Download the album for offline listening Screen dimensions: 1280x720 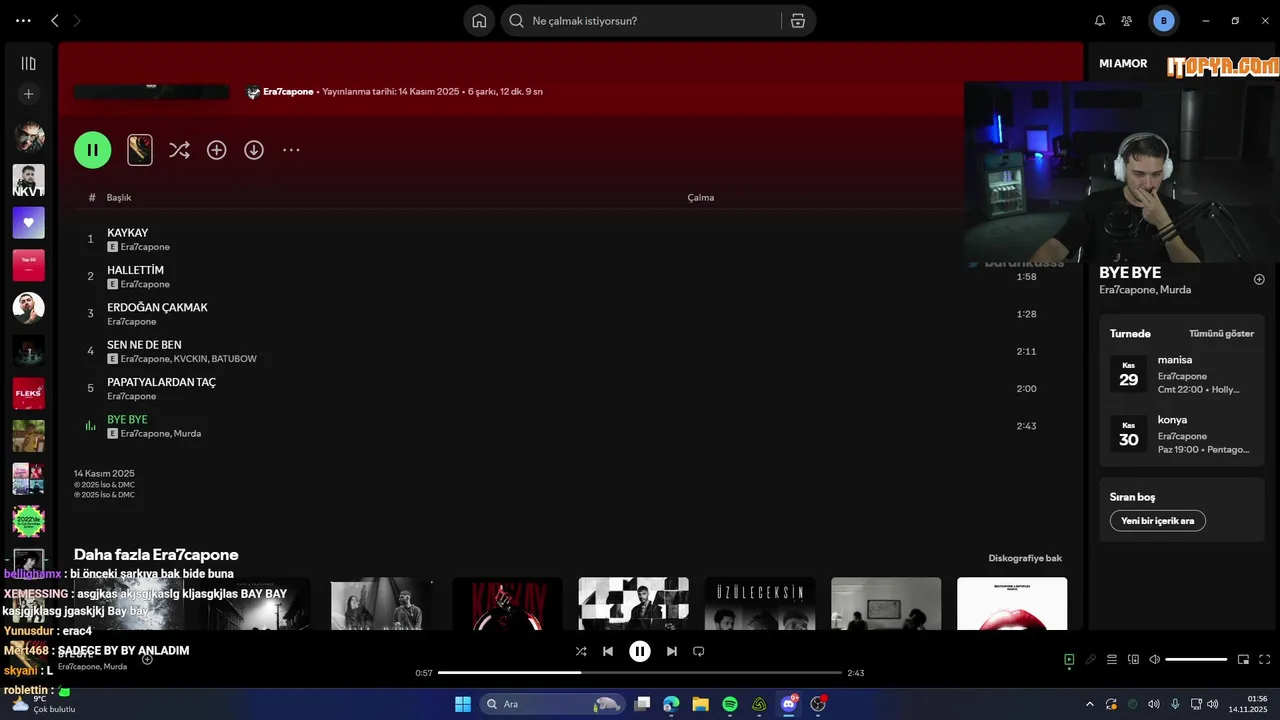[x=254, y=150]
